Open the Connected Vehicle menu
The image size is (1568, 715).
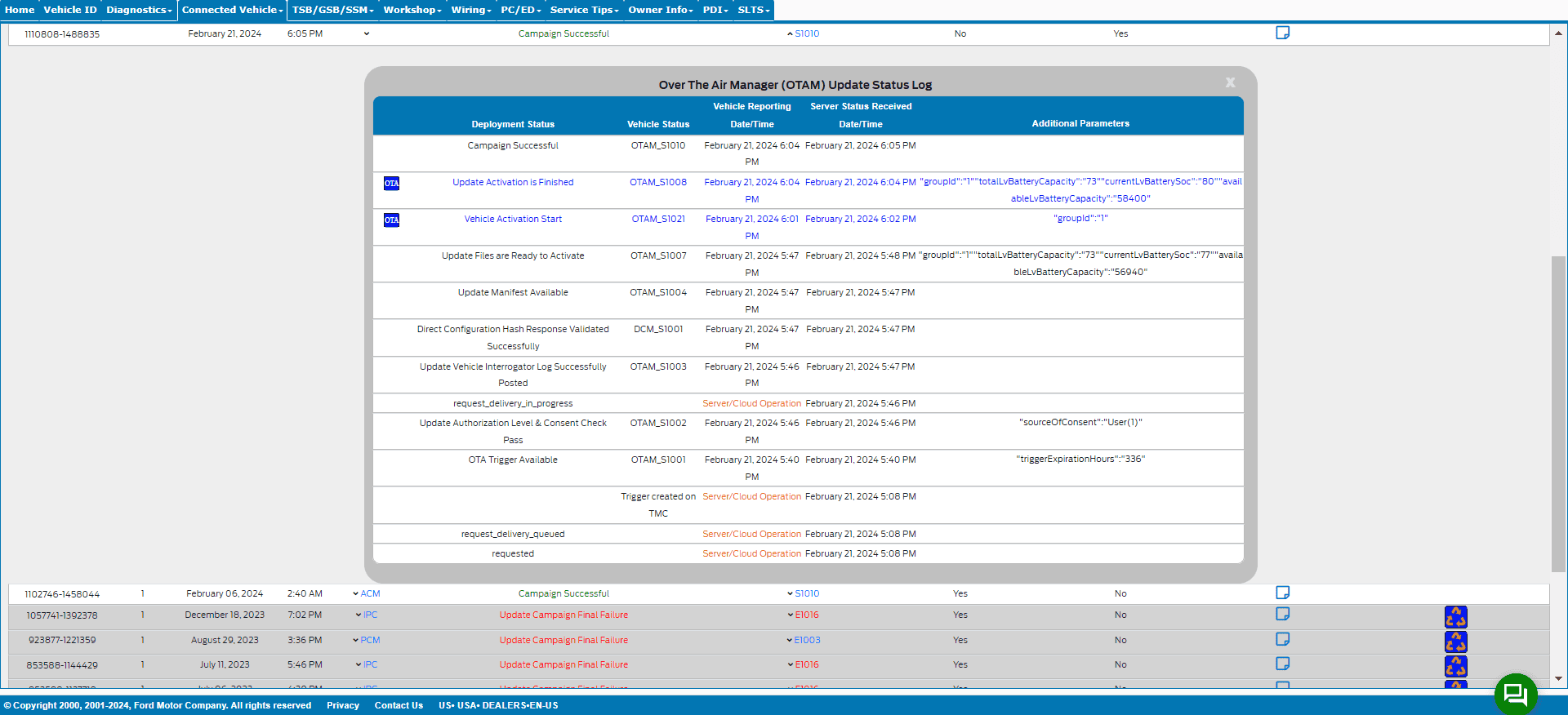232,10
